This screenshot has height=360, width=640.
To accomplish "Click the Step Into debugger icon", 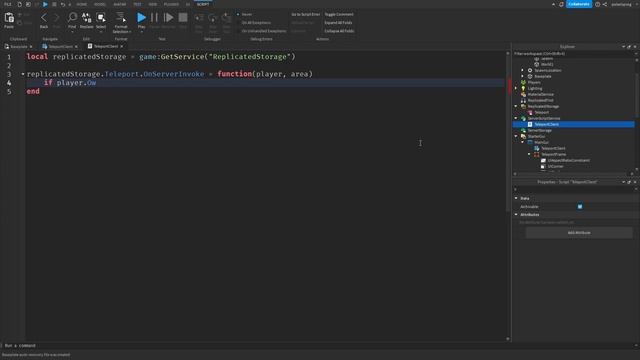I will 199,18.
